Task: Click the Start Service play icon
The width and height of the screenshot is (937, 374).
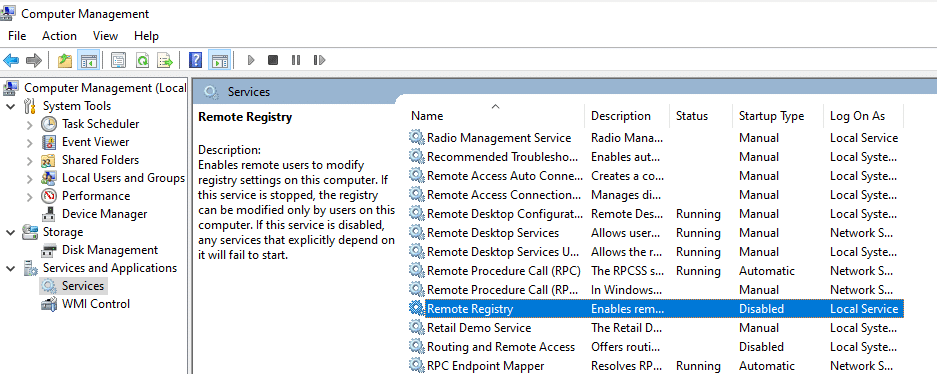Action: 251,60
